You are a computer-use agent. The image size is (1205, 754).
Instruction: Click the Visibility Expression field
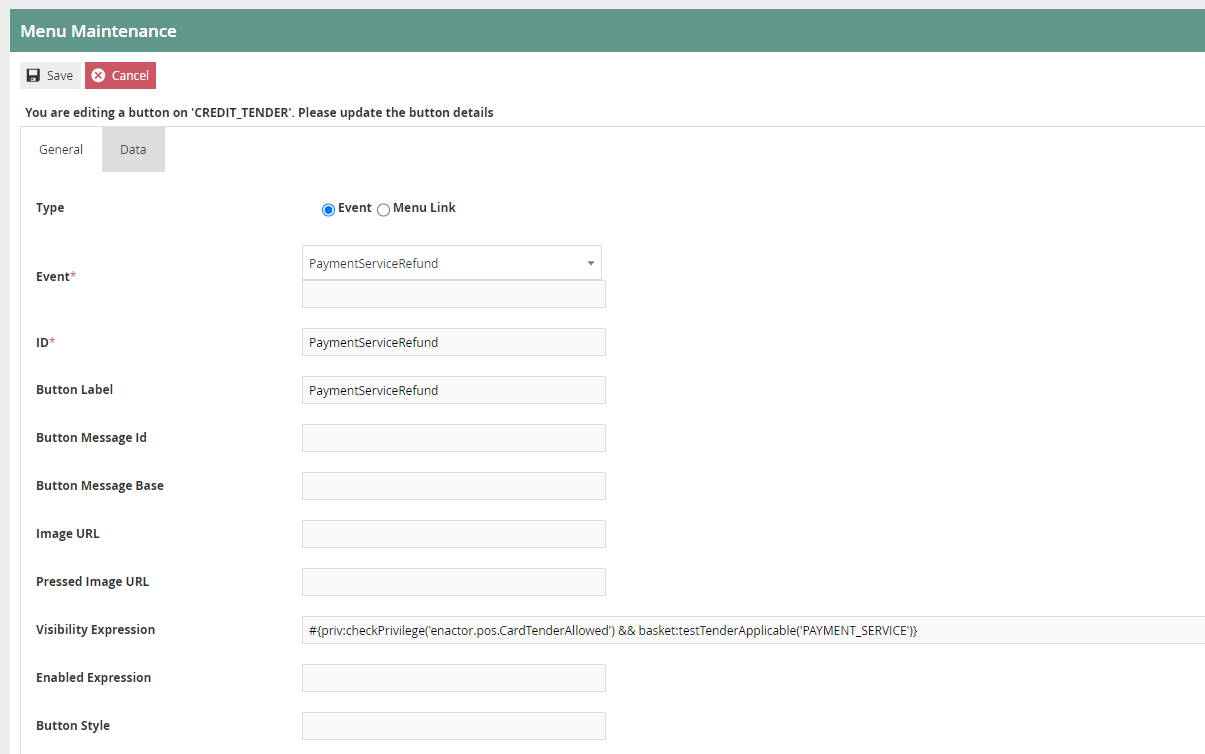click(x=600, y=629)
